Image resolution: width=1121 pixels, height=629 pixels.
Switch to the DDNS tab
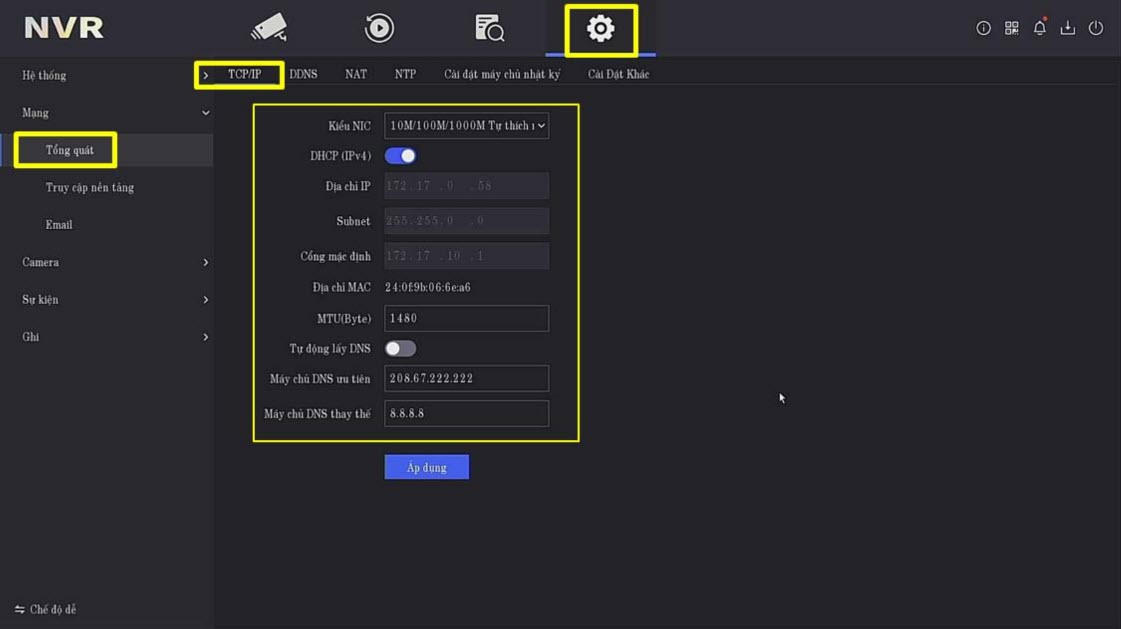303,75
